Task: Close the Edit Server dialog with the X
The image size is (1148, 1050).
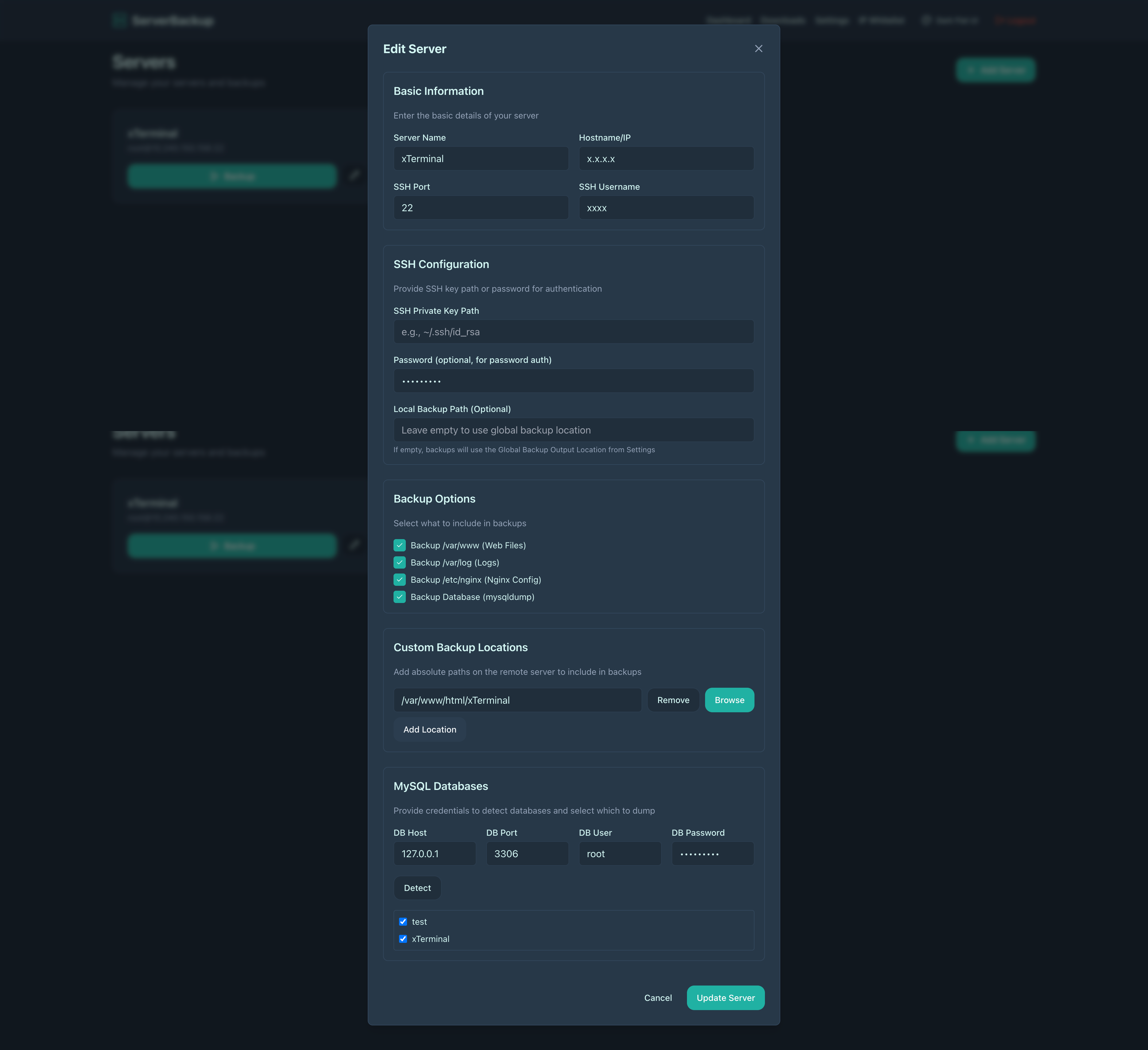Action: pos(758,49)
